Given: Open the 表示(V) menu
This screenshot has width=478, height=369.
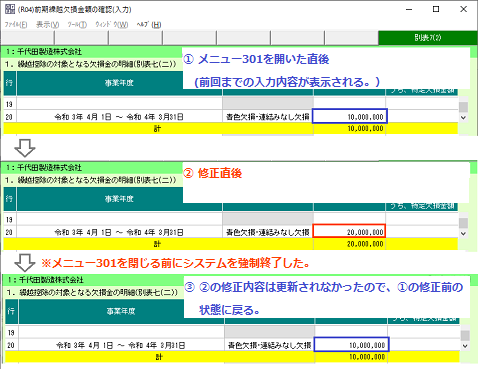Looking at the screenshot, I should 48,25.
